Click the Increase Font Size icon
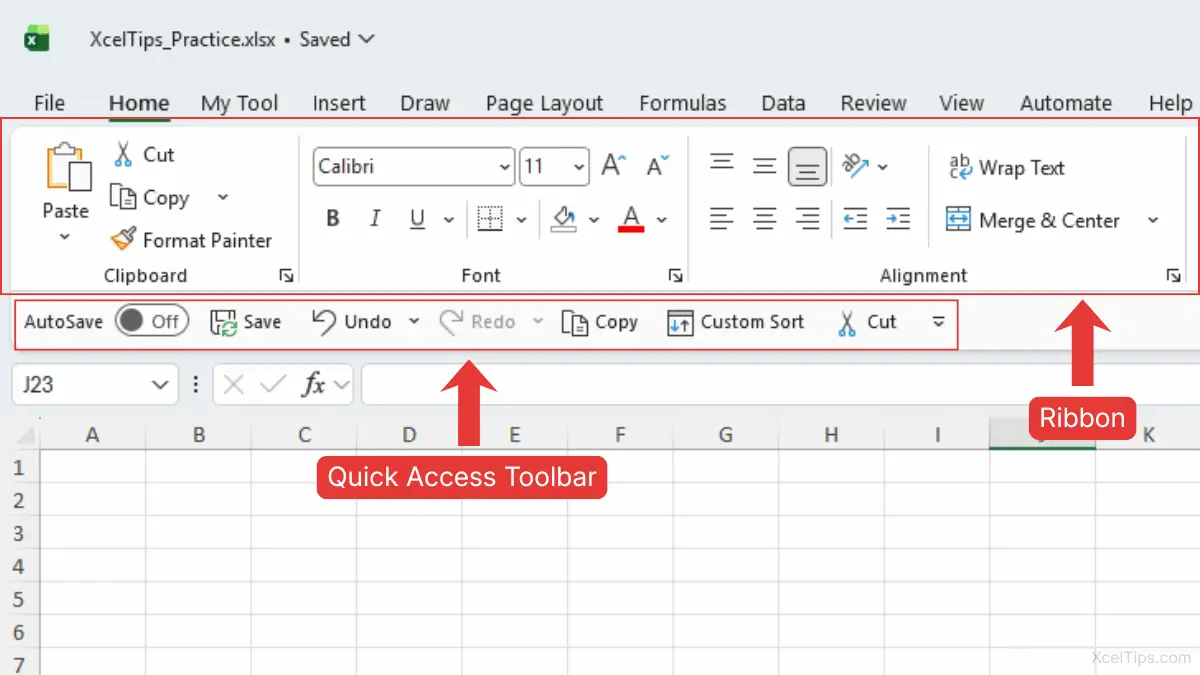 pyautogui.click(x=613, y=166)
